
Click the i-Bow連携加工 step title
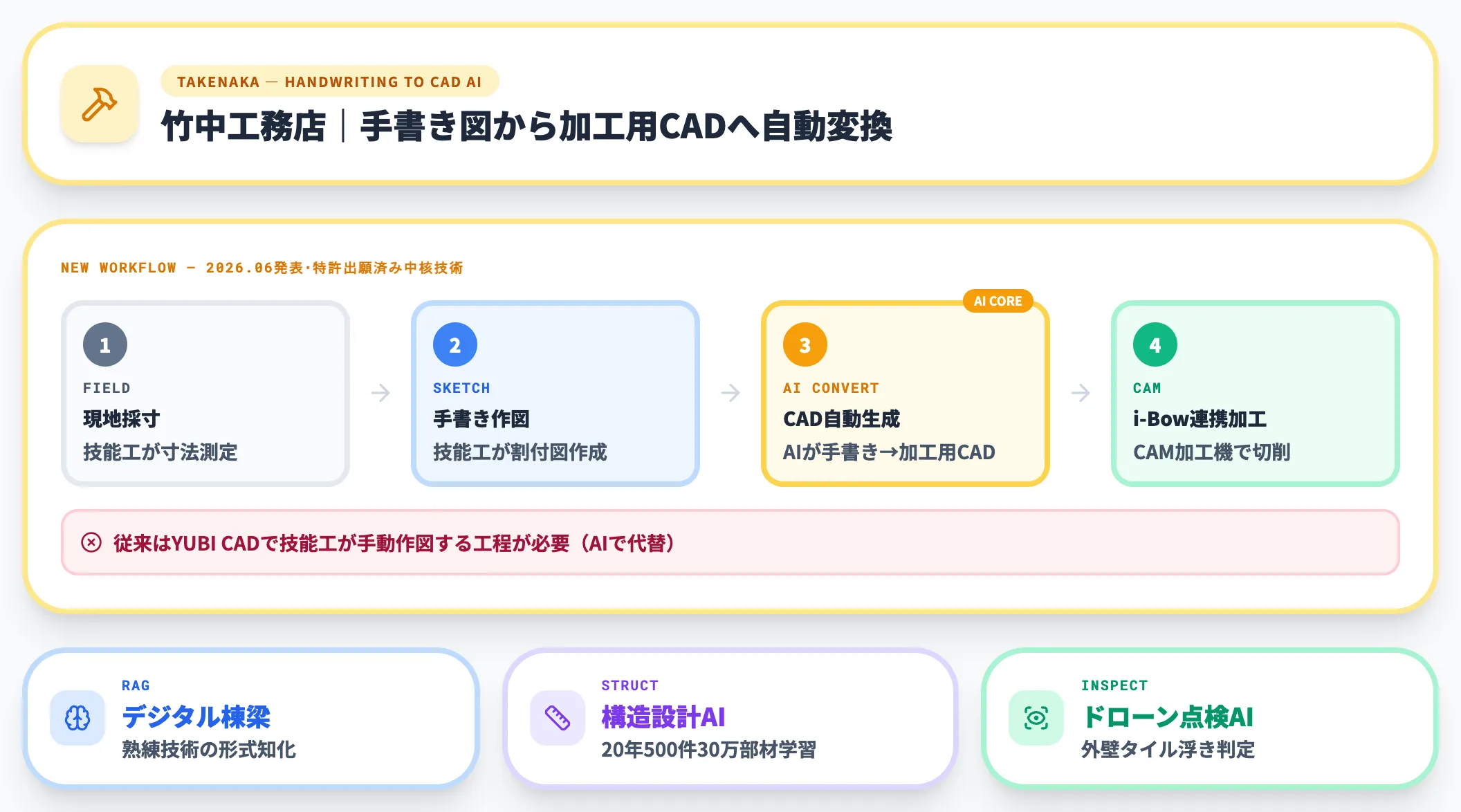1200,418
